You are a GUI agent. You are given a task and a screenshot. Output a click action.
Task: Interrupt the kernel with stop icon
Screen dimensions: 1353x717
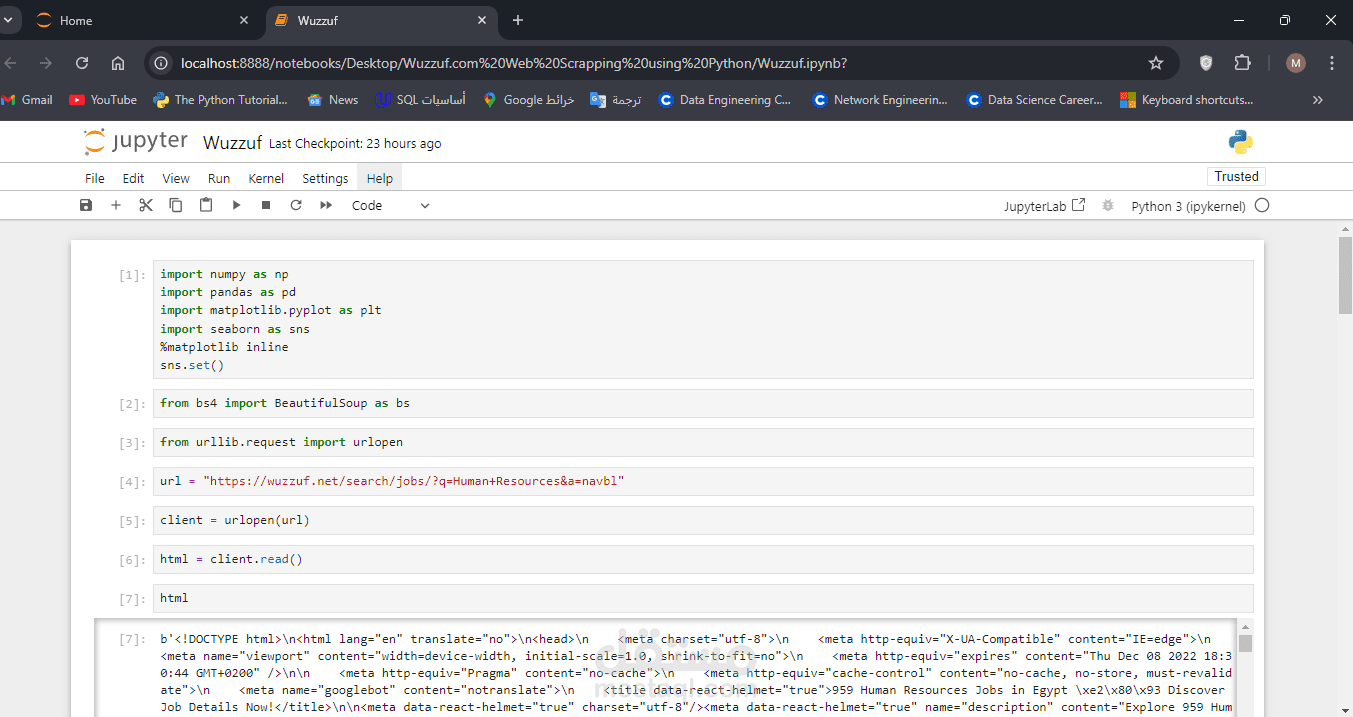tap(266, 205)
